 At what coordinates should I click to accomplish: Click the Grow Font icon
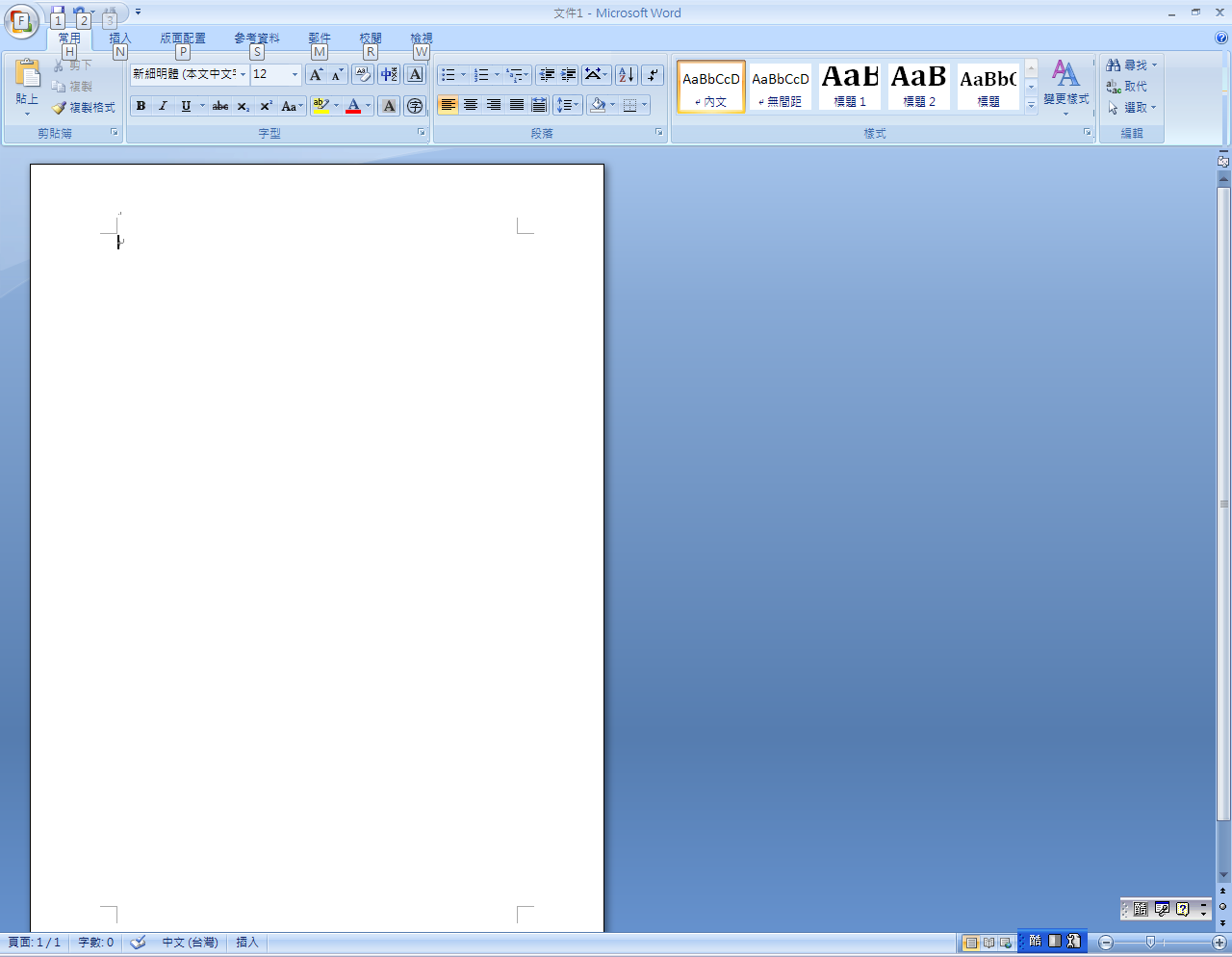coord(316,75)
